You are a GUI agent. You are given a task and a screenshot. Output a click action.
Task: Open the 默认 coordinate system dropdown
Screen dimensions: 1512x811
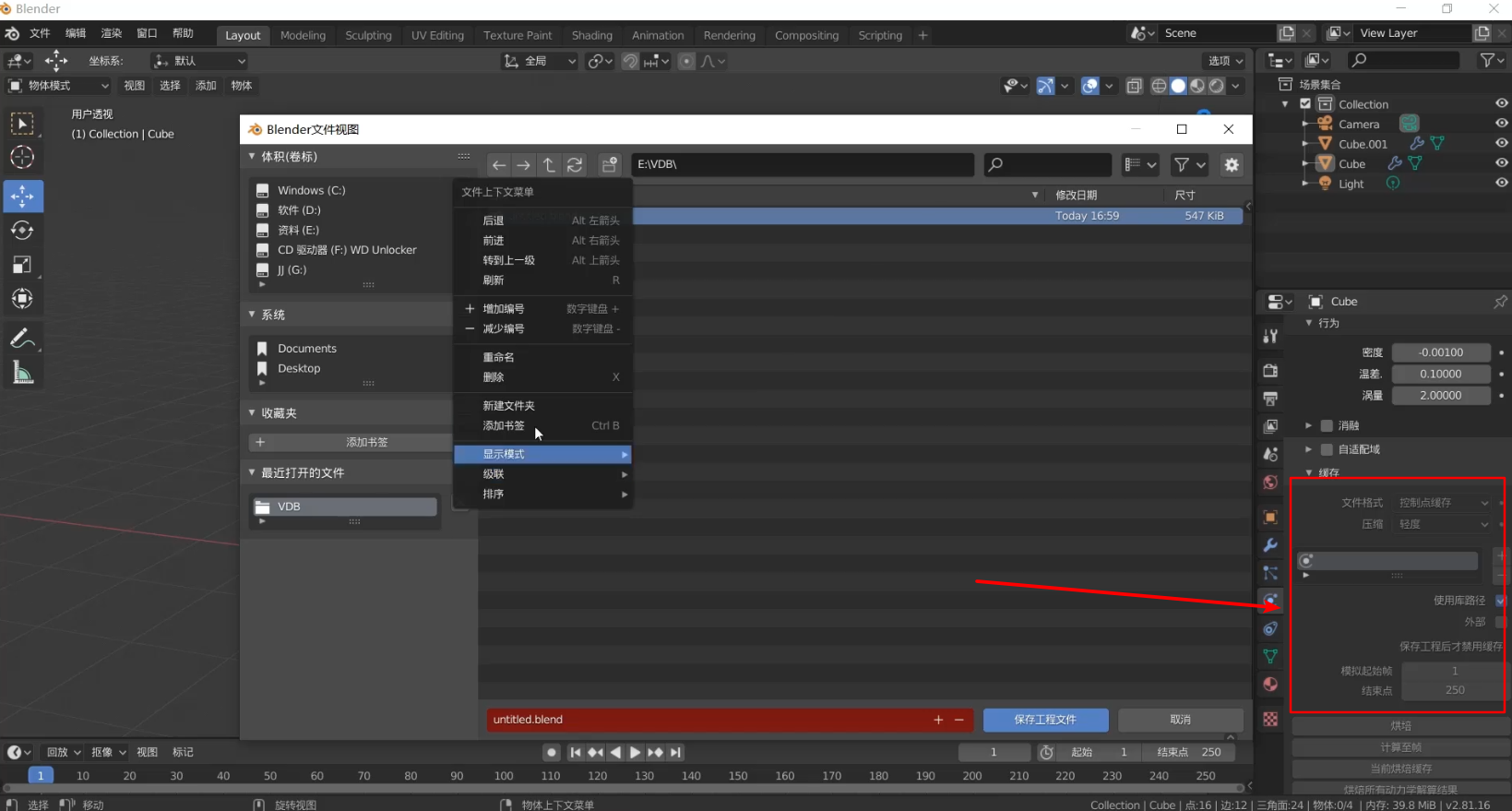pyautogui.click(x=200, y=62)
